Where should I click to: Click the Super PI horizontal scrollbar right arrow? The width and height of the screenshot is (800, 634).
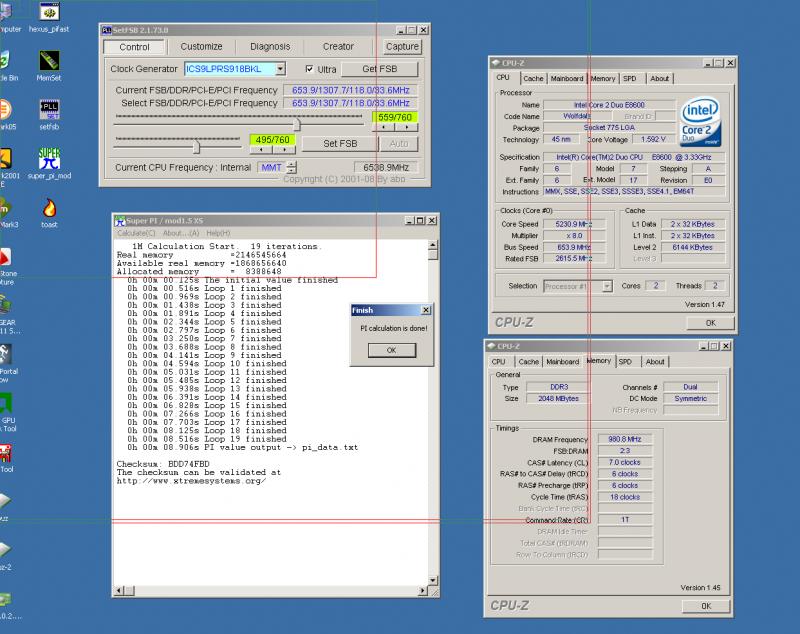click(423, 591)
